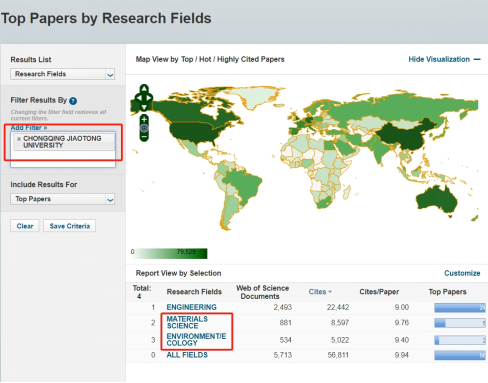
Task: Click the map zoom out minus button
Action: click(144, 137)
